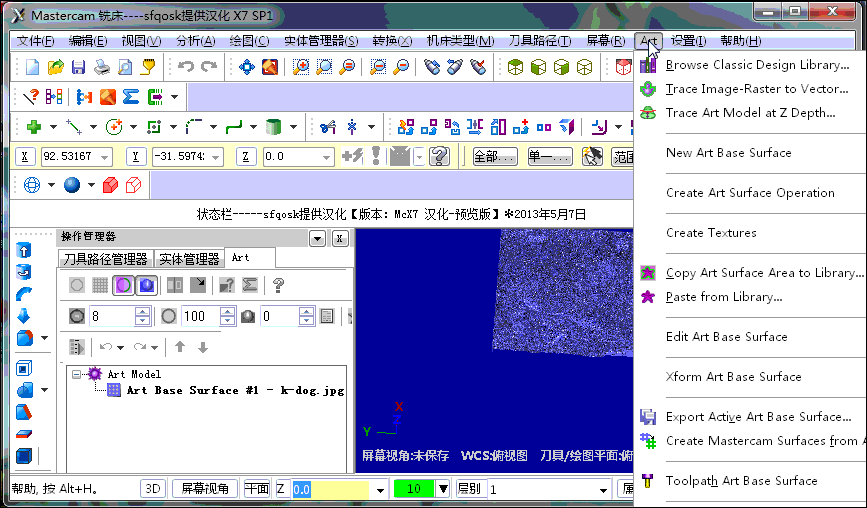Click the blue globe icon
The height and width of the screenshot is (508, 867).
click(x=32, y=185)
